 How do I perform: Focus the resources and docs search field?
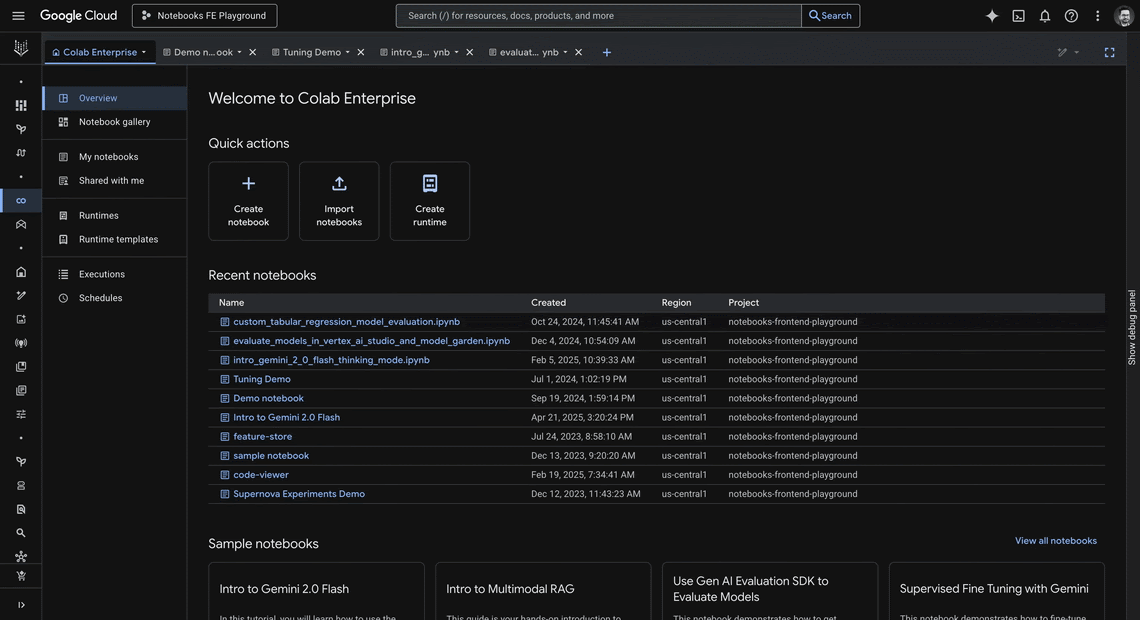(598, 15)
